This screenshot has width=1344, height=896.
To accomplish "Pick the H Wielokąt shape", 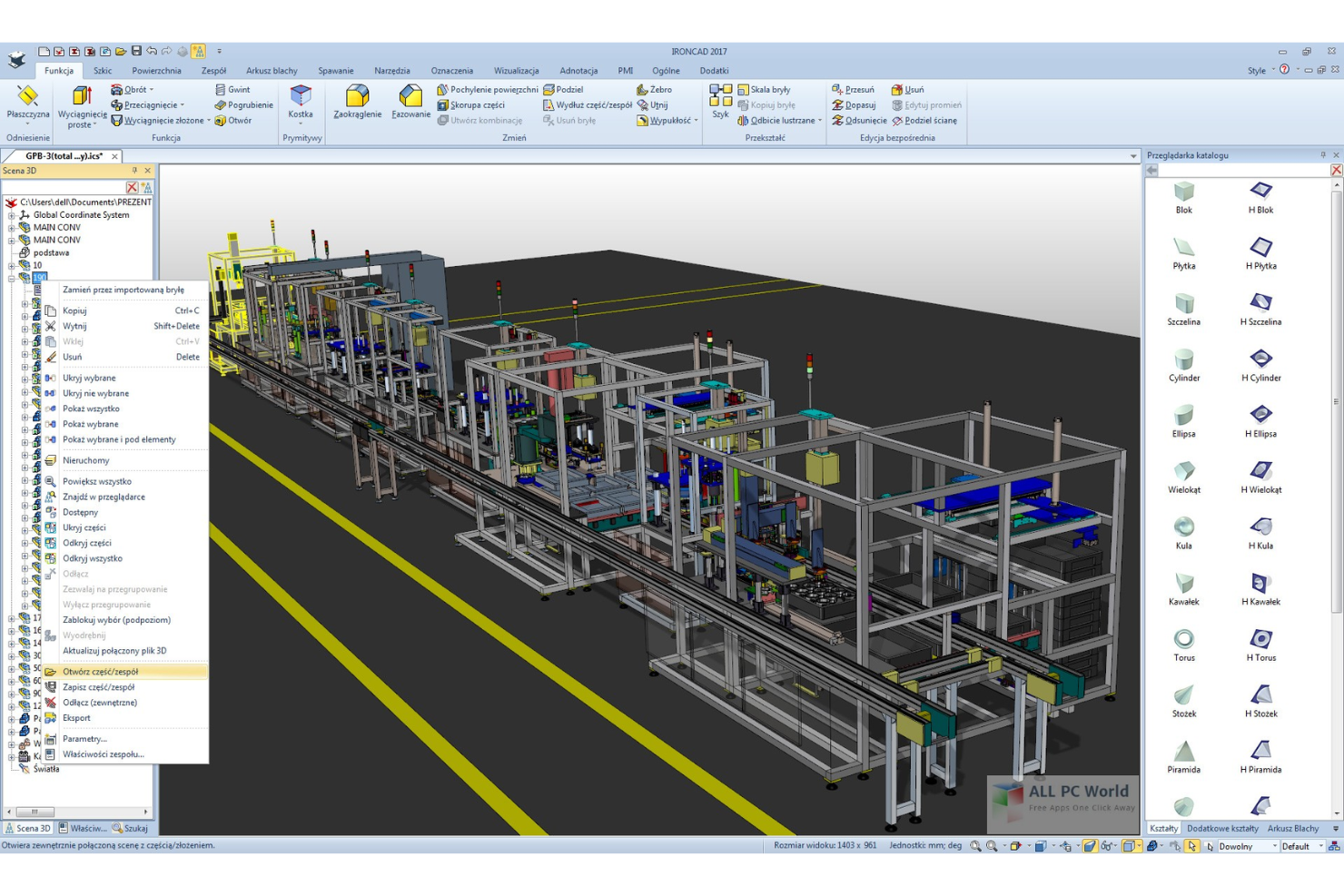I will tap(1260, 478).
